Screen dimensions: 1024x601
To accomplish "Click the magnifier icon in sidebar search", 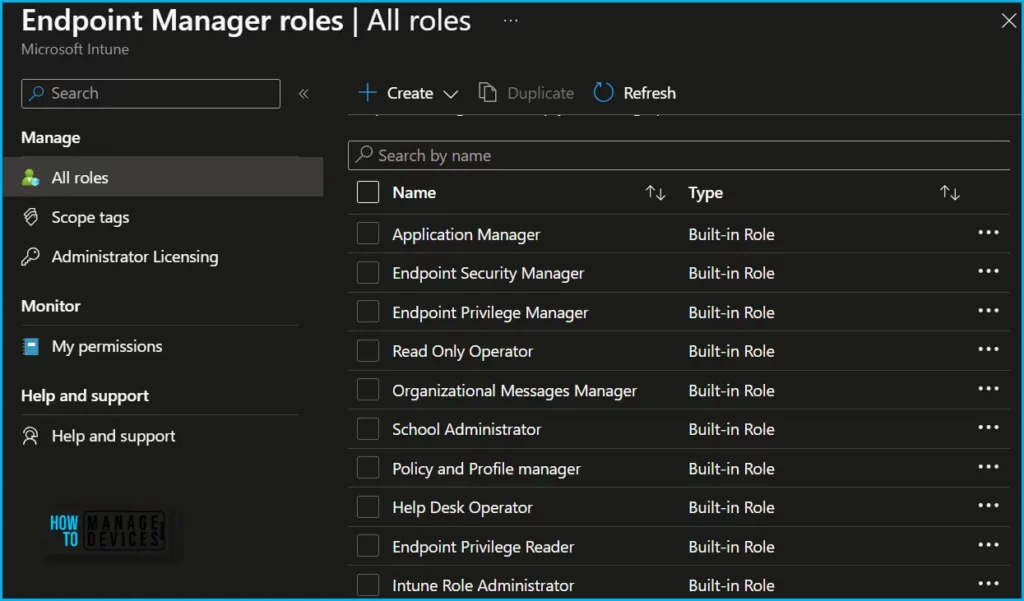I will click(x=37, y=93).
